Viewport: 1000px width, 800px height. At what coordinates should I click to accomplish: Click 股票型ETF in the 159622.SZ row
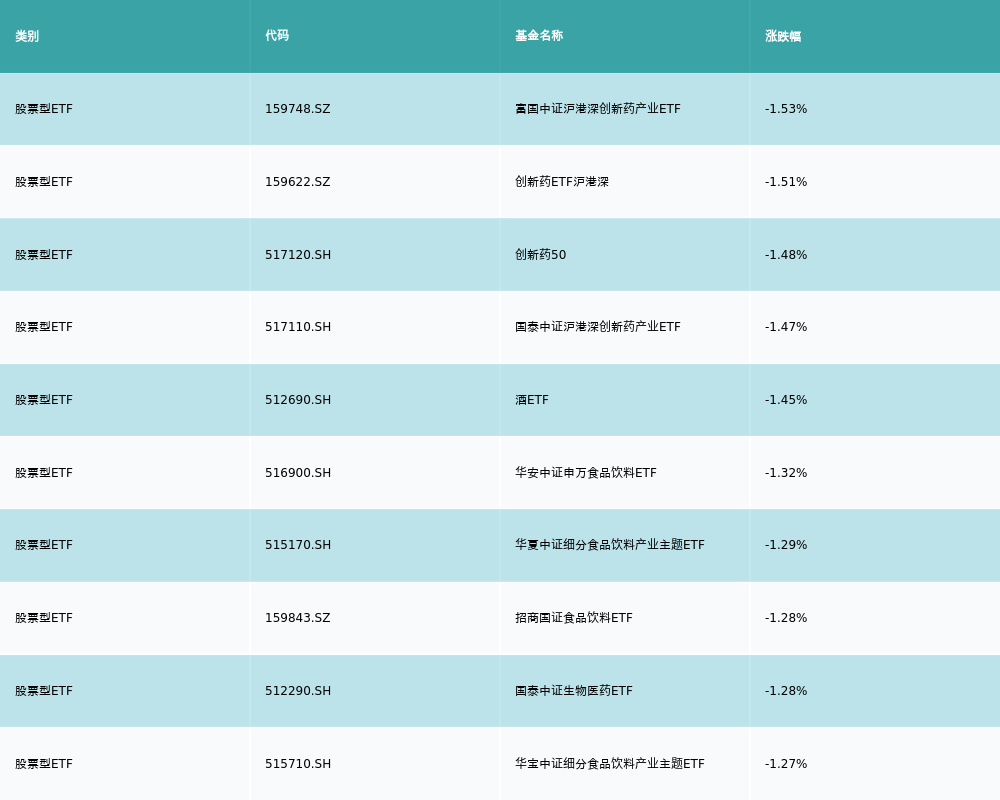pyautogui.click(x=44, y=182)
